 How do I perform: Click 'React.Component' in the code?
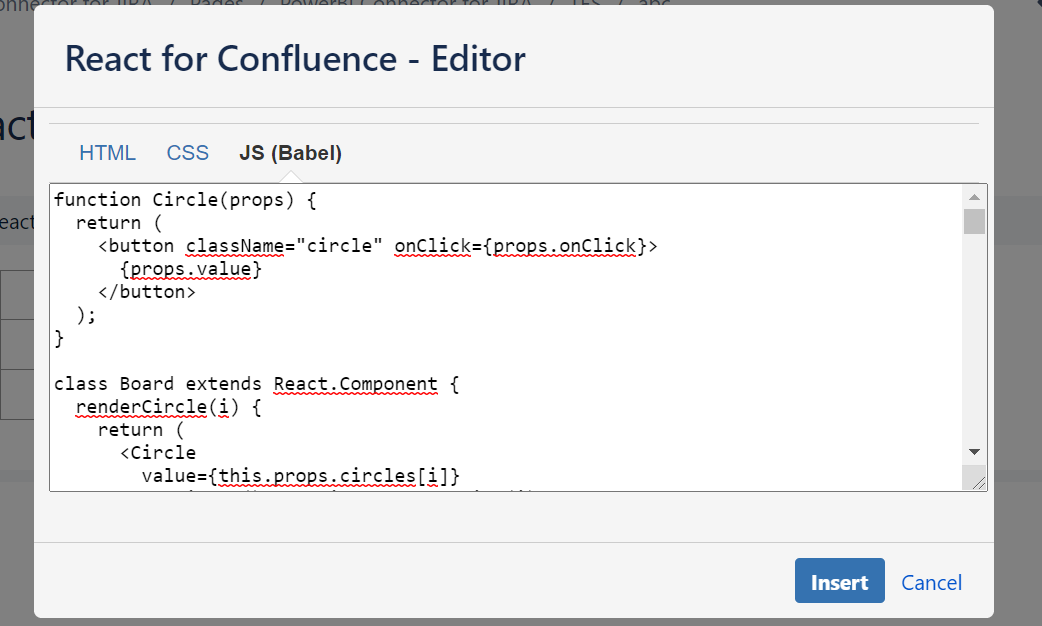click(356, 384)
